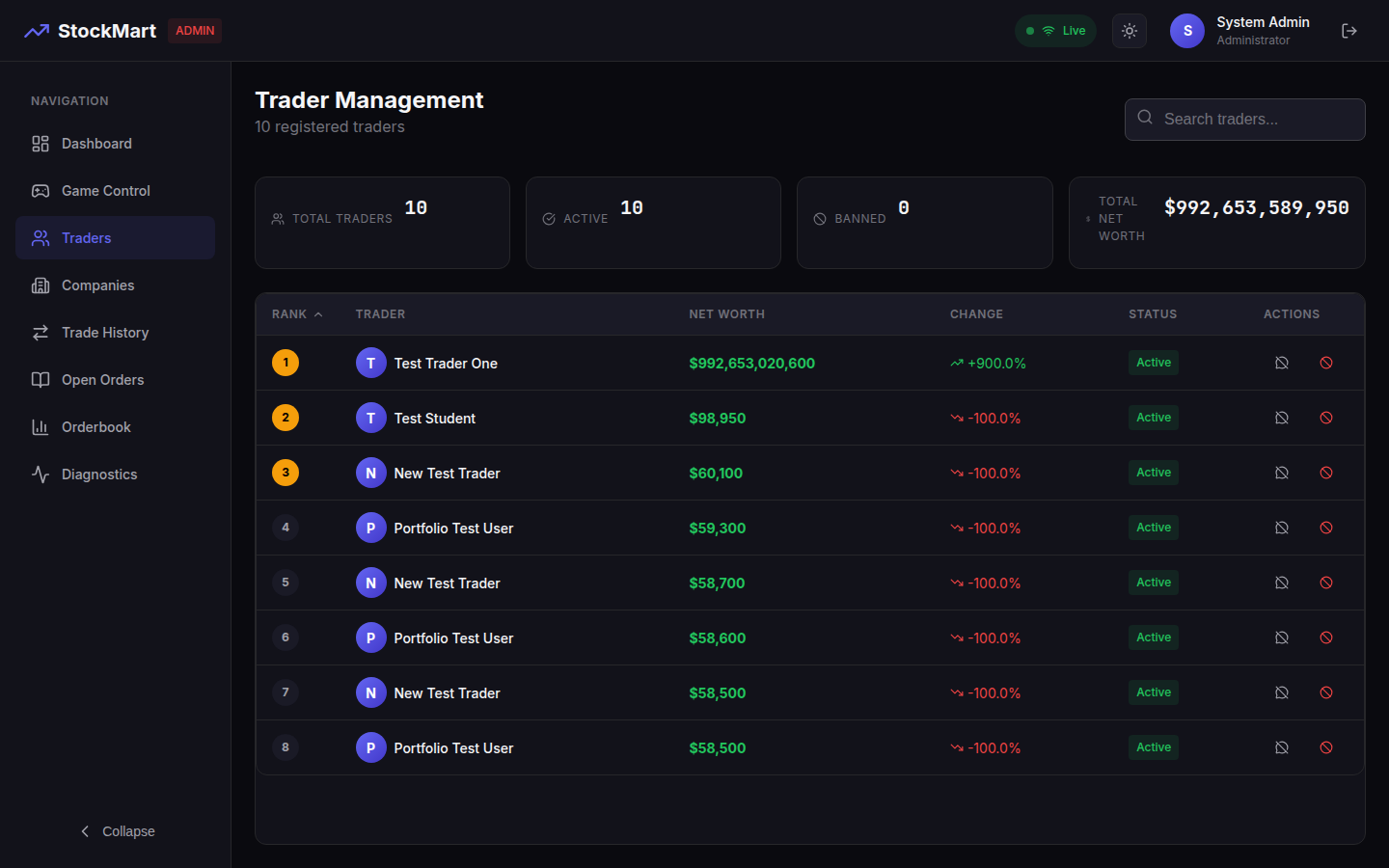Click the ban icon for Test Trader One

coord(1326,363)
